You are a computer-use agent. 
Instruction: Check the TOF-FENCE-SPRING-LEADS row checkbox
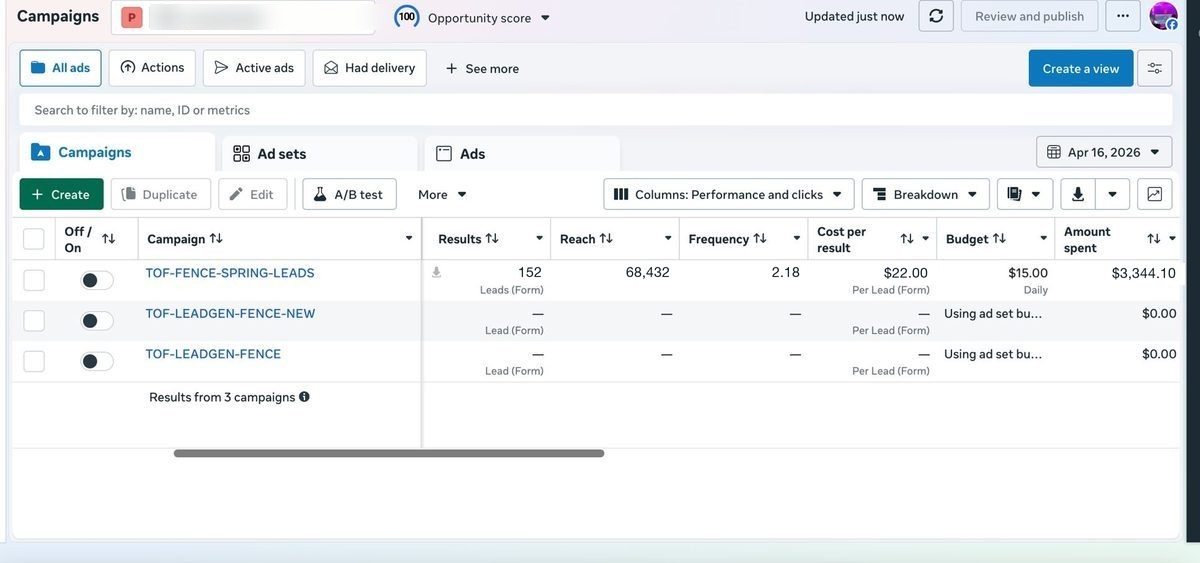pos(34,280)
